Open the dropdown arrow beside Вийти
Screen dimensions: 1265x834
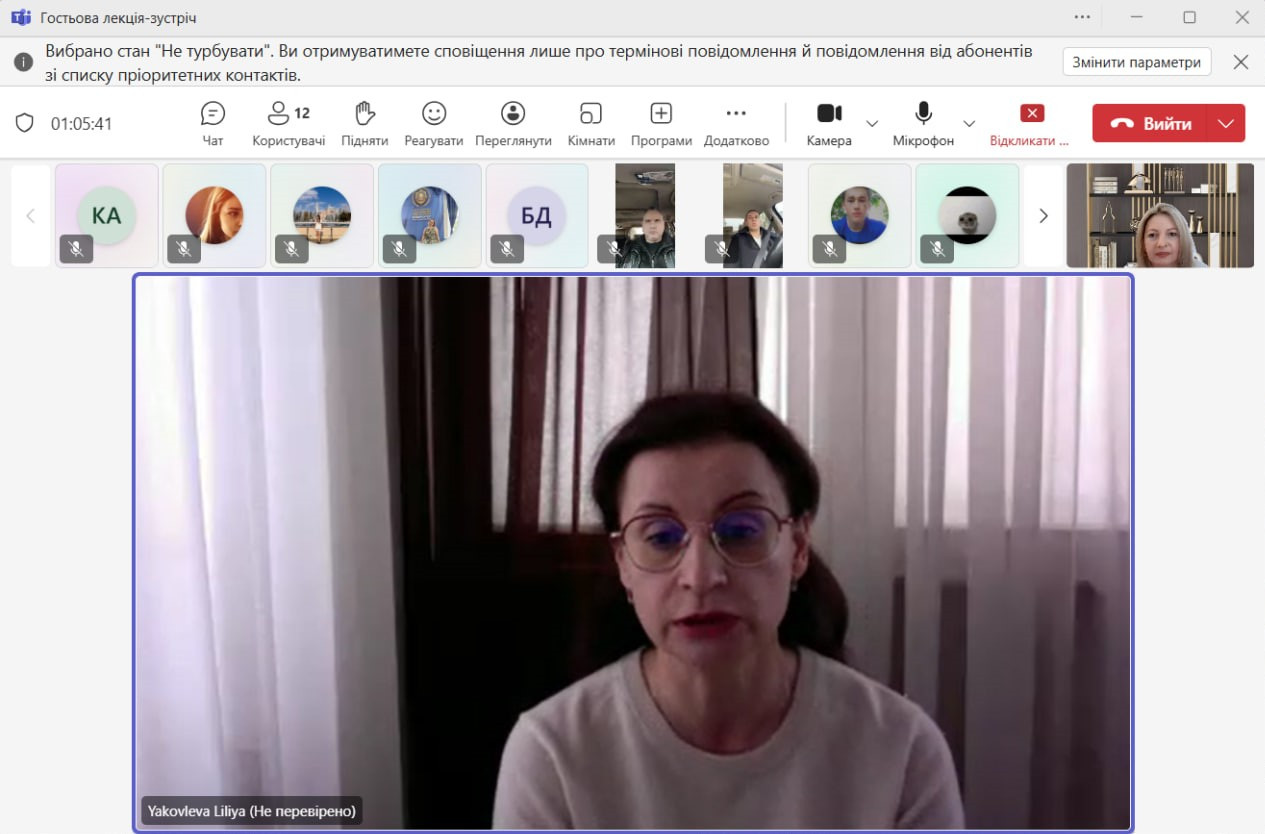[1227, 123]
